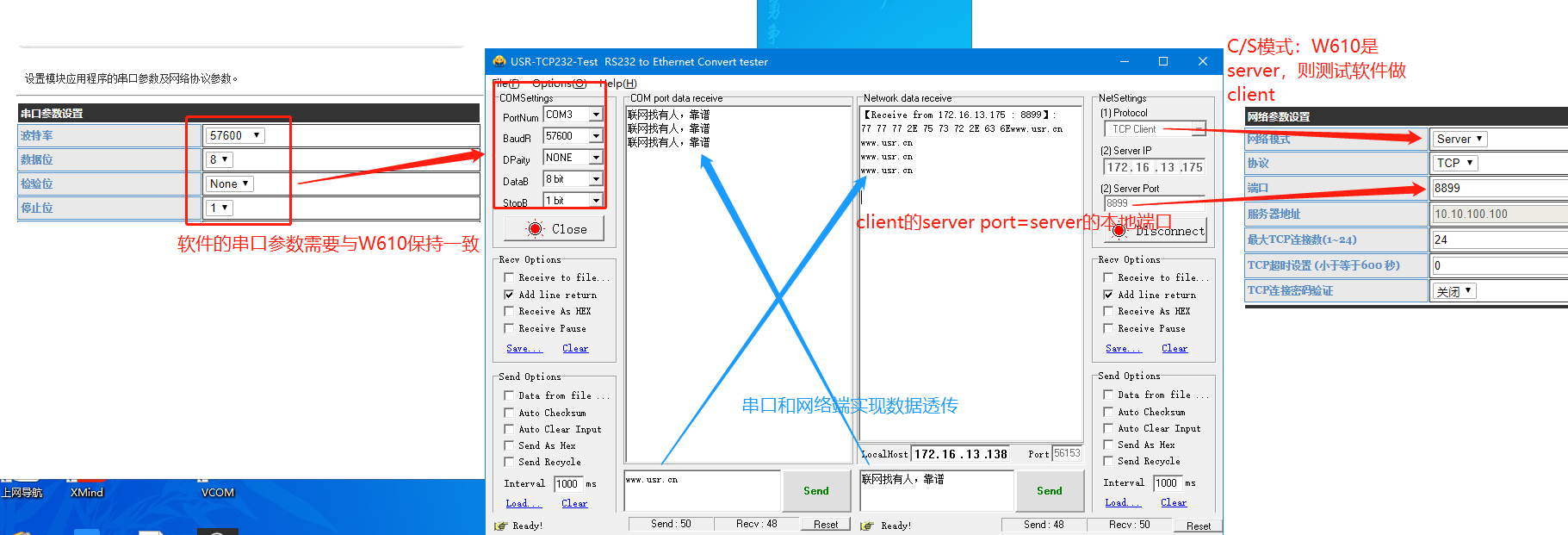Open the BaudR 57600 dropdown
Screen dimensions: 1568x535
pyautogui.click(x=595, y=136)
